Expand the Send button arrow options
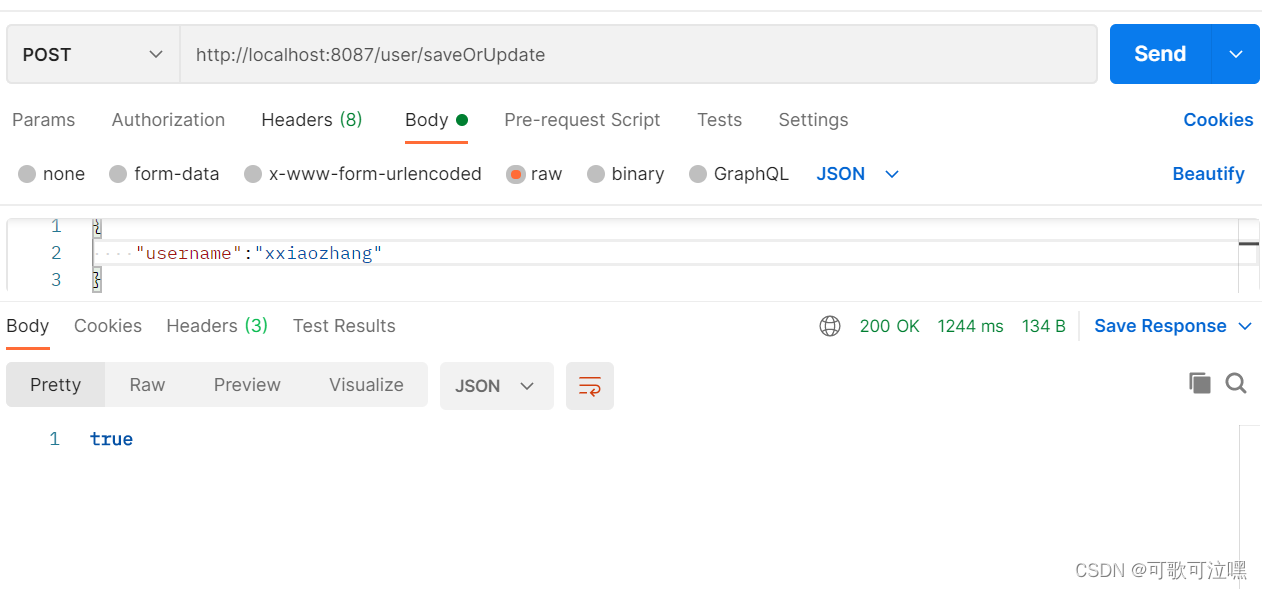The image size is (1262, 589). coord(1236,54)
